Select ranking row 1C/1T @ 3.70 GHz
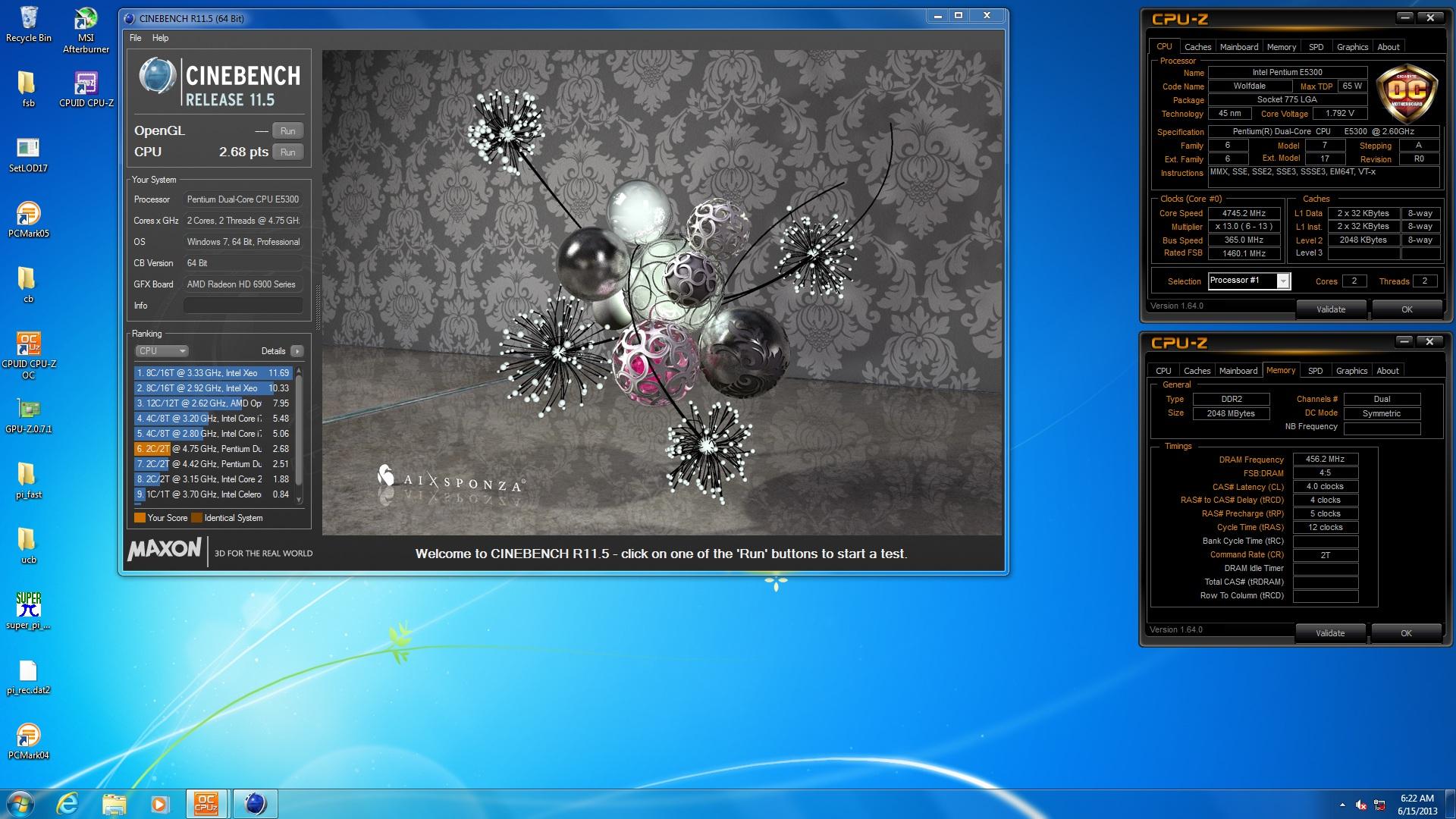 click(x=213, y=494)
